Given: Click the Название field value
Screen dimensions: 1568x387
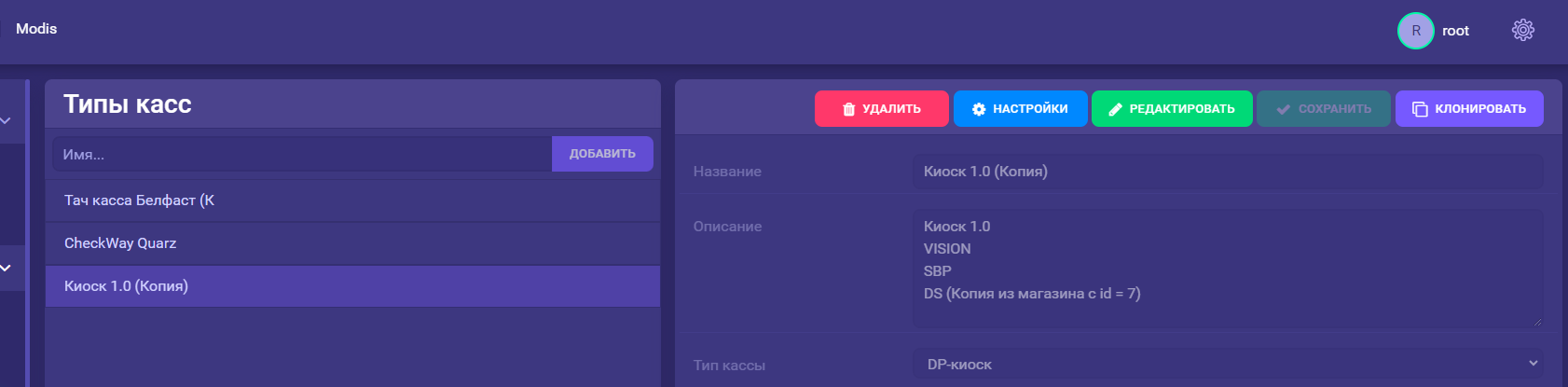Looking at the screenshot, I should pos(1228,172).
